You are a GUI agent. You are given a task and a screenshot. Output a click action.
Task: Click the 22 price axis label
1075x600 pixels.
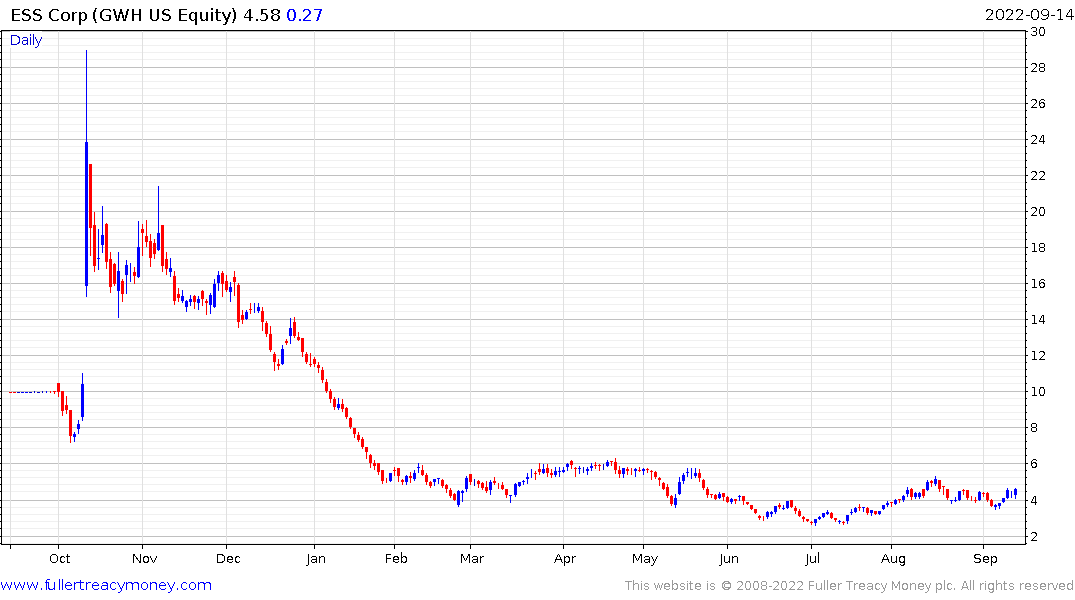click(x=1038, y=176)
